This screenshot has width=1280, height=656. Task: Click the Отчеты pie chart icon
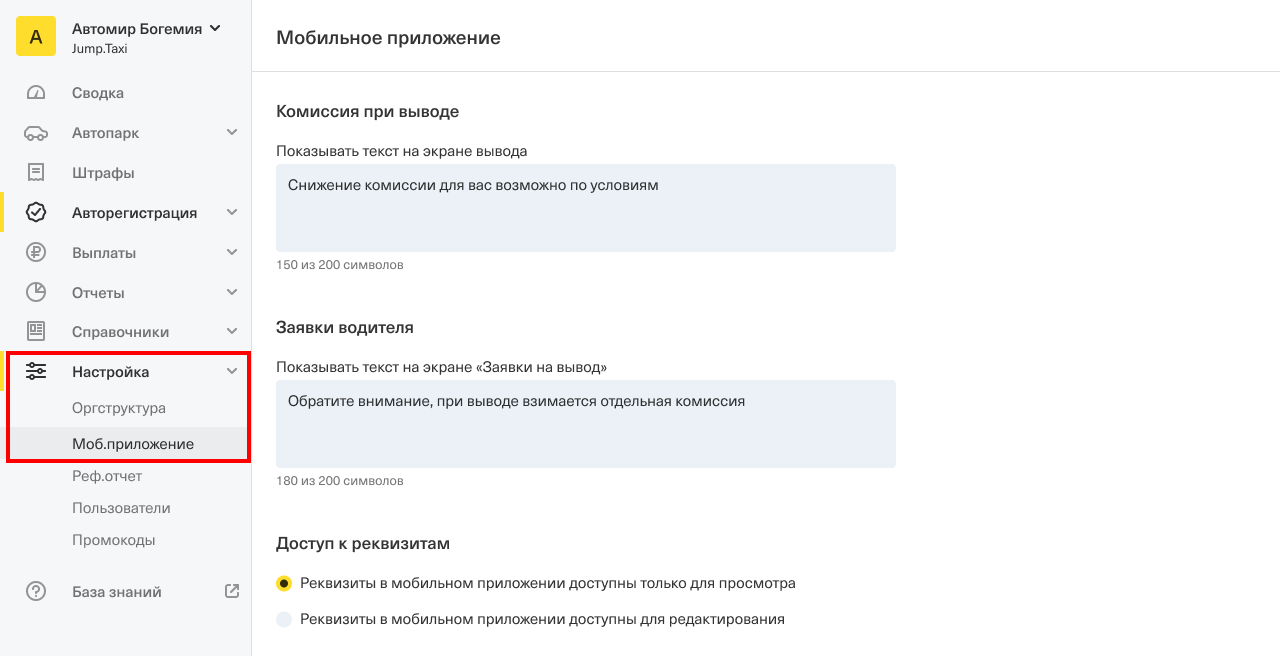[36, 293]
